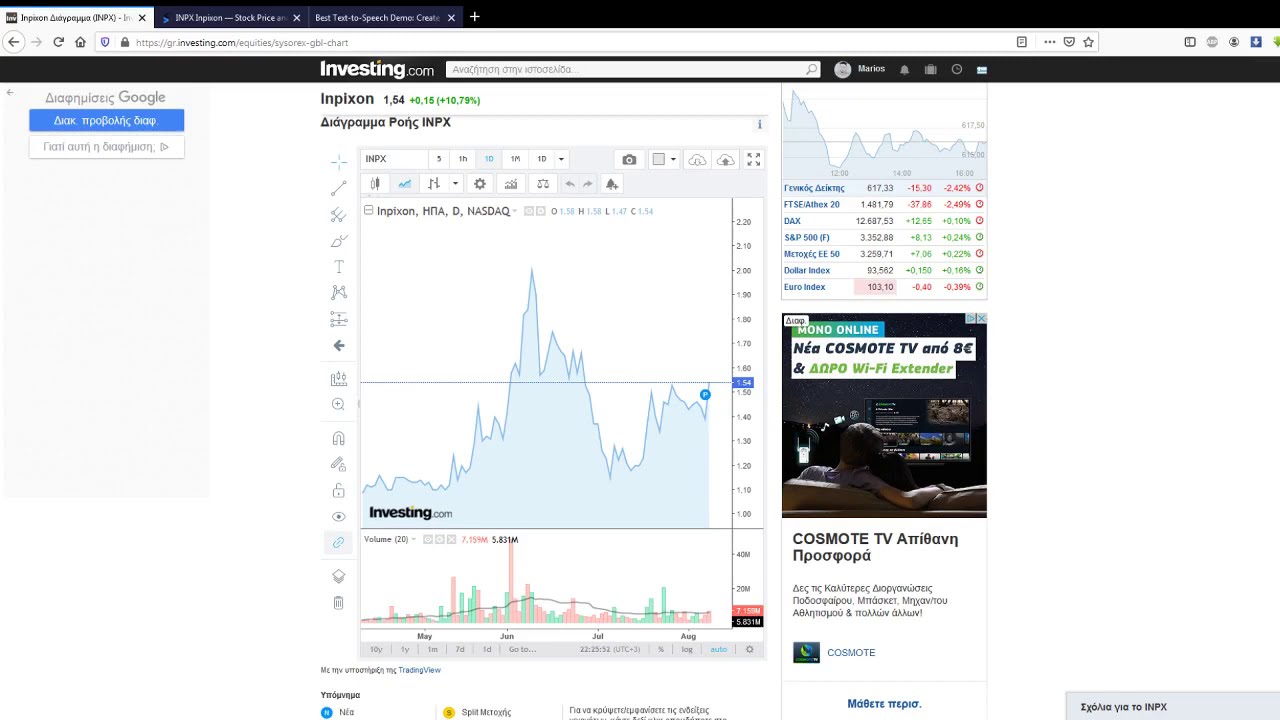Toggle hide all drawings eye icon
The height and width of the screenshot is (720, 1280).
point(339,517)
